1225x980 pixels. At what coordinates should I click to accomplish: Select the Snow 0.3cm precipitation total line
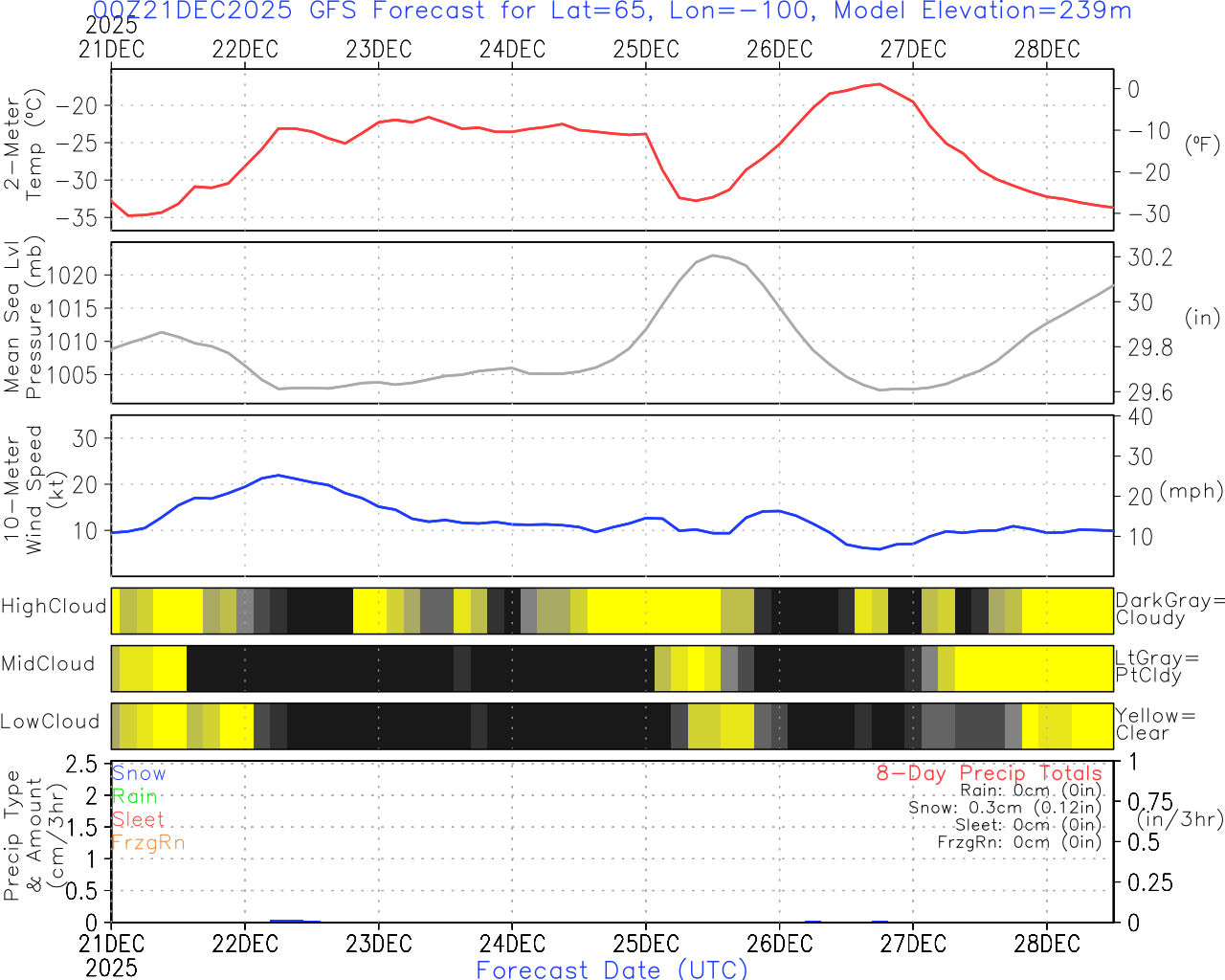pos(1005,808)
